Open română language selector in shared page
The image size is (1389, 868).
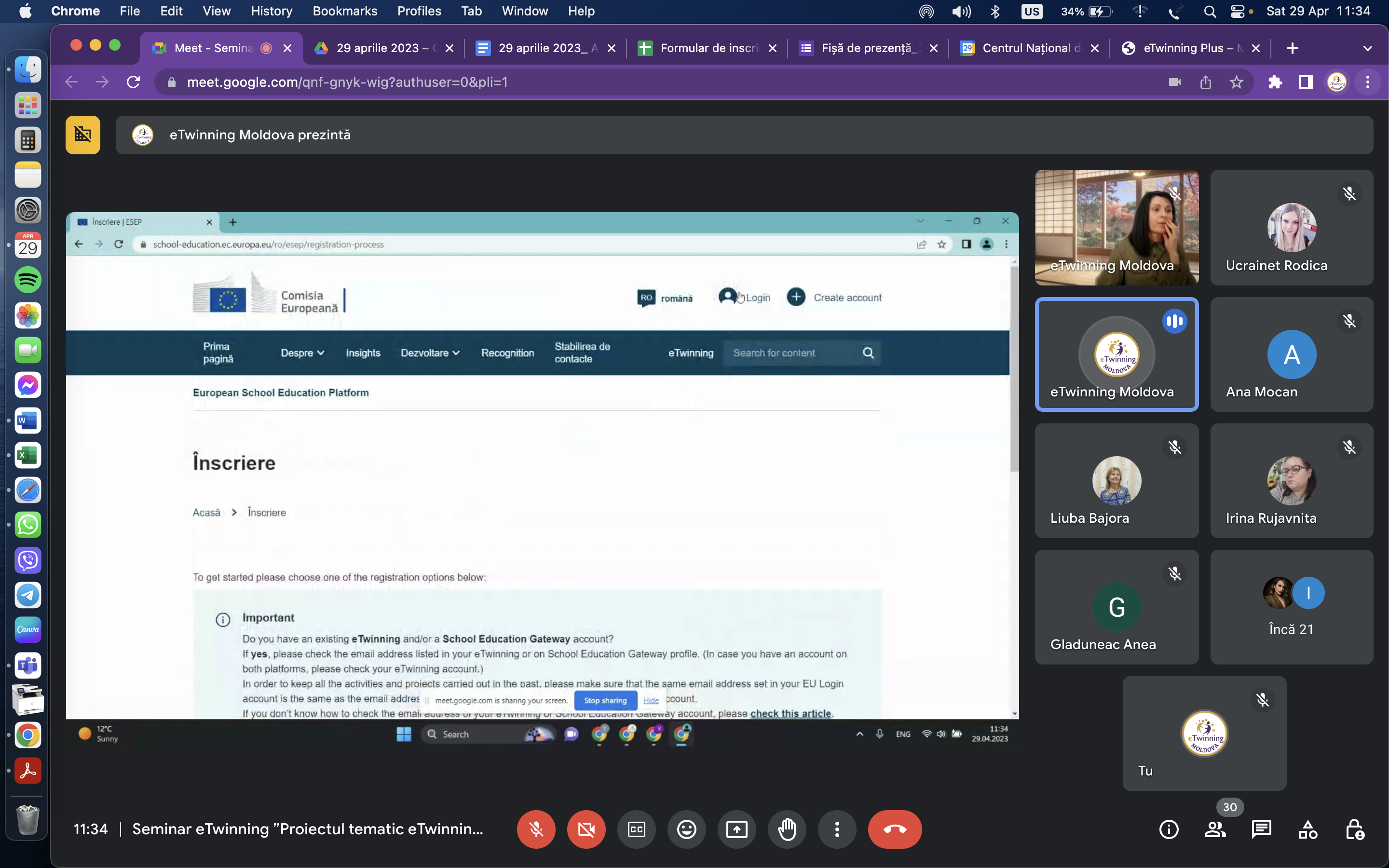[665, 298]
